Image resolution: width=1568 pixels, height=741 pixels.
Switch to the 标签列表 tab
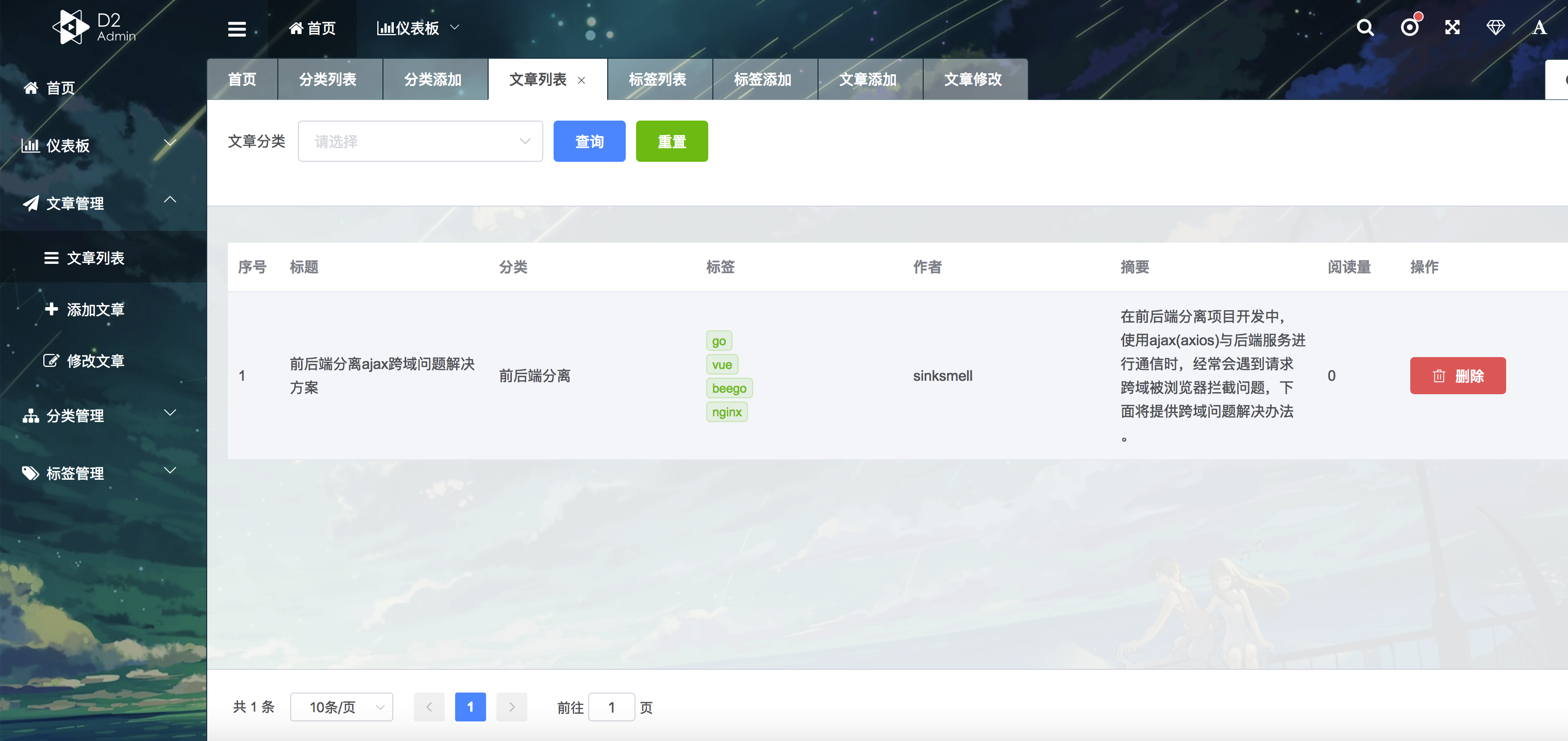pos(657,80)
